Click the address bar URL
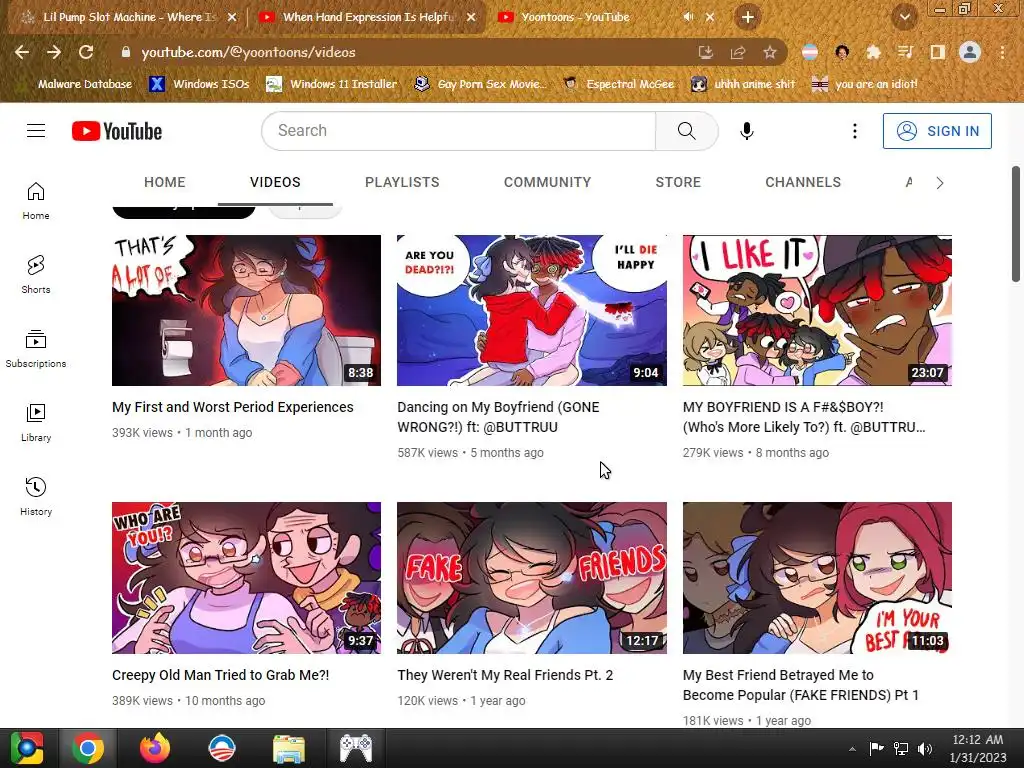 click(248, 52)
